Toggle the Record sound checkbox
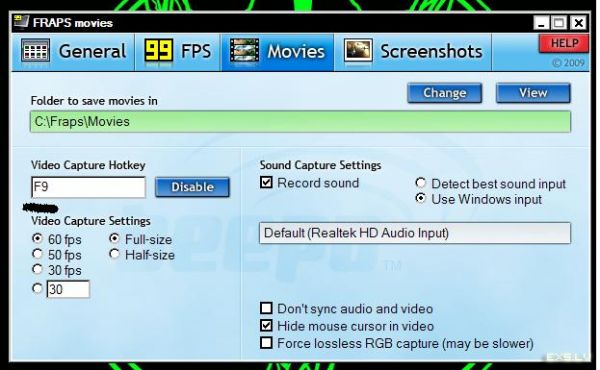600x370 pixels. click(x=266, y=183)
